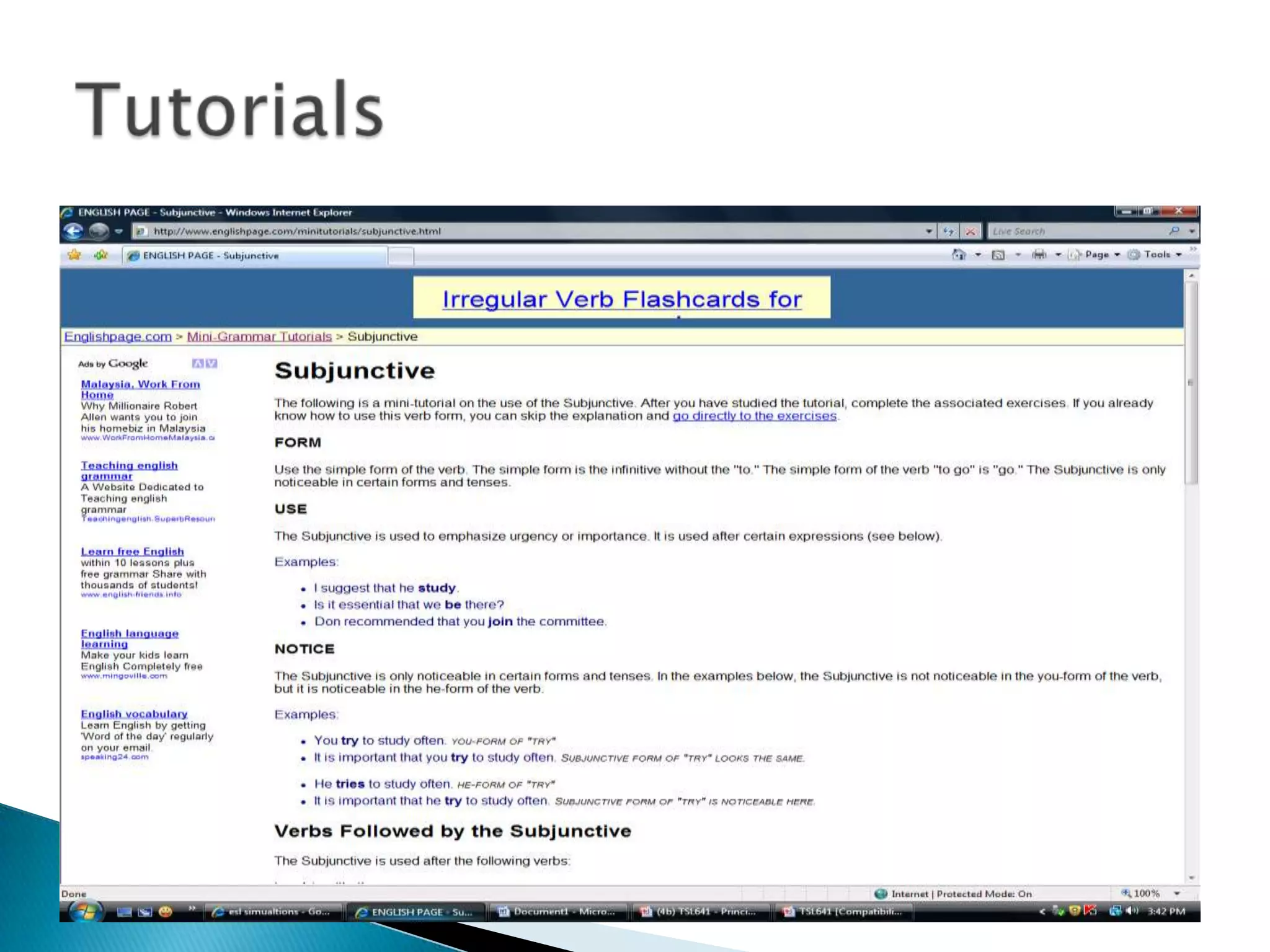Expand the quick launch overflow chevron
This screenshot has height=952, width=1270.
[x=192, y=909]
